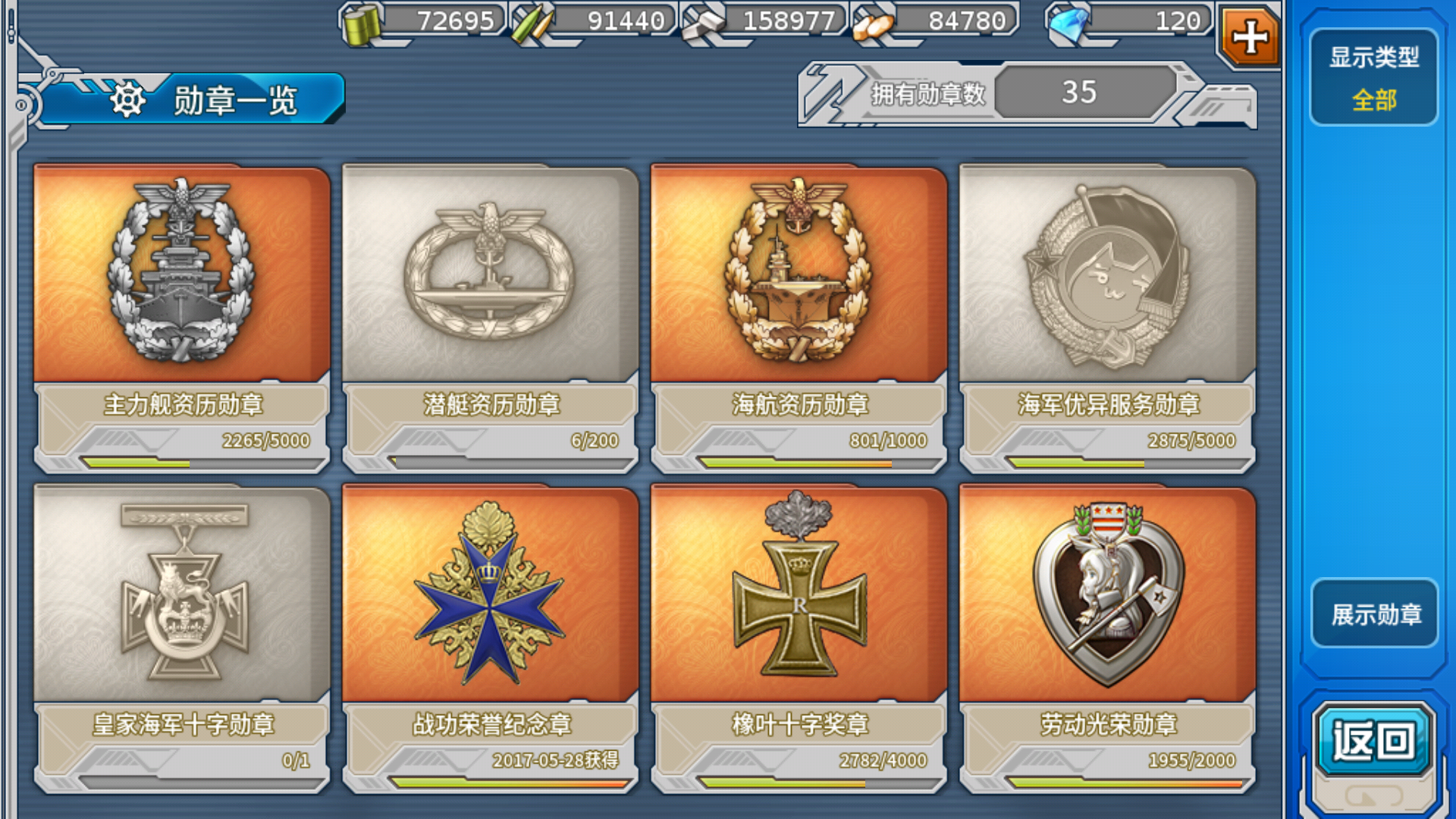Click the 返回 back button
The height and width of the screenshot is (819, 1456).
pyautogui.click(x=1373, y=740)
